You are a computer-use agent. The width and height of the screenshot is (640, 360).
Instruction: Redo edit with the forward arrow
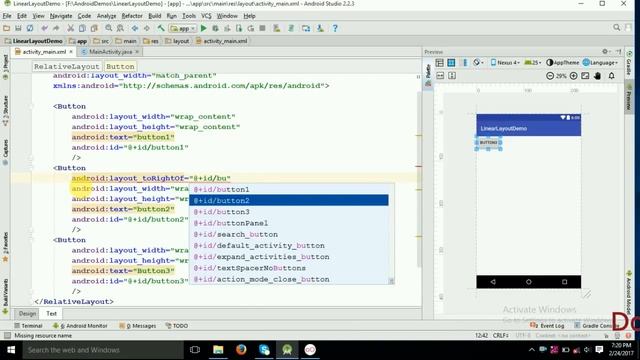coord(56,28)
